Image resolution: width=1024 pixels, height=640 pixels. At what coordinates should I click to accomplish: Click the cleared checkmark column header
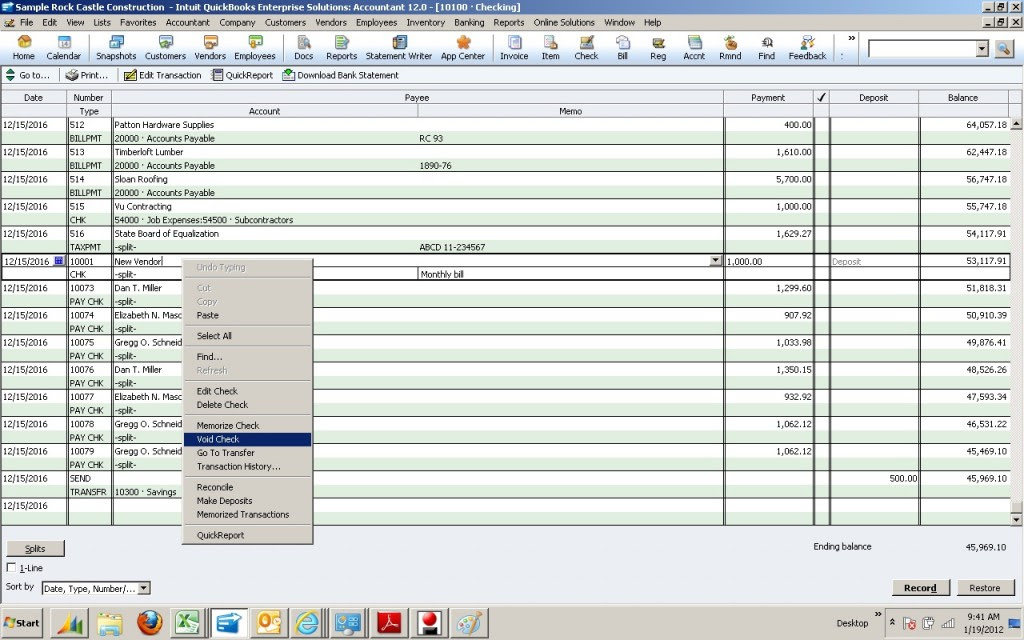click(822, 97)
